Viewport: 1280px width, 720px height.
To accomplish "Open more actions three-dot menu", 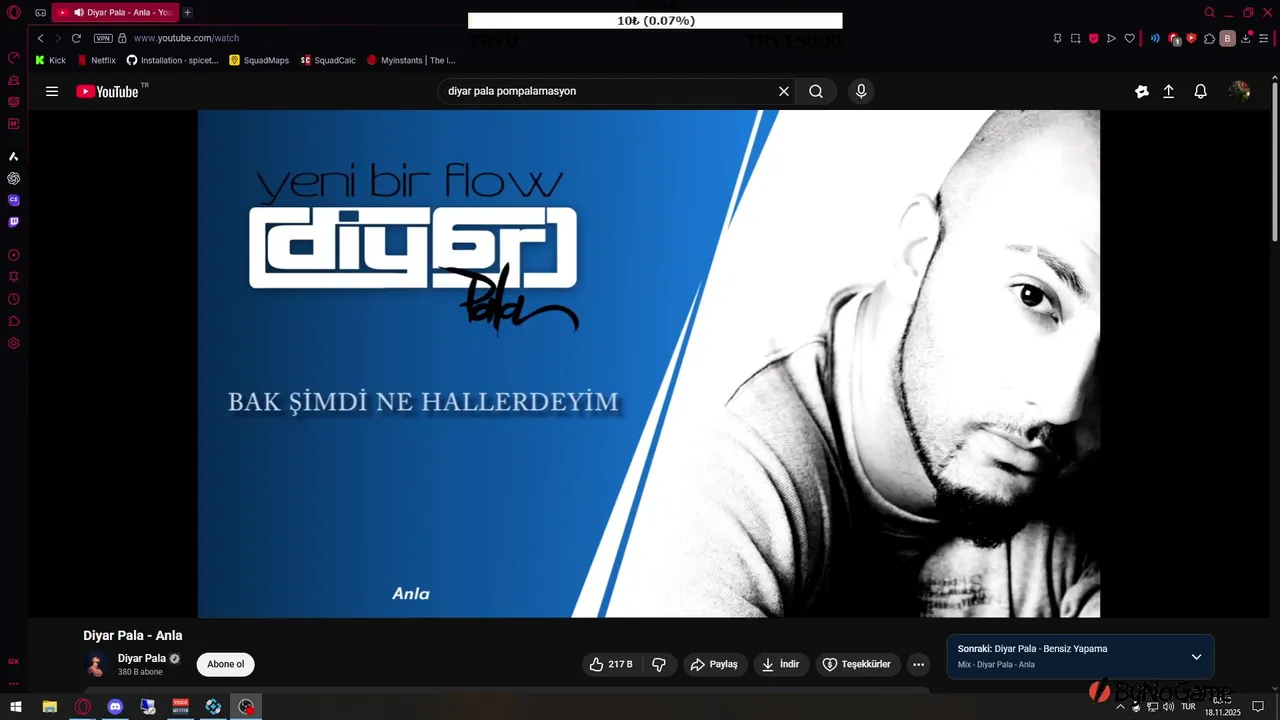I will 918,664.
